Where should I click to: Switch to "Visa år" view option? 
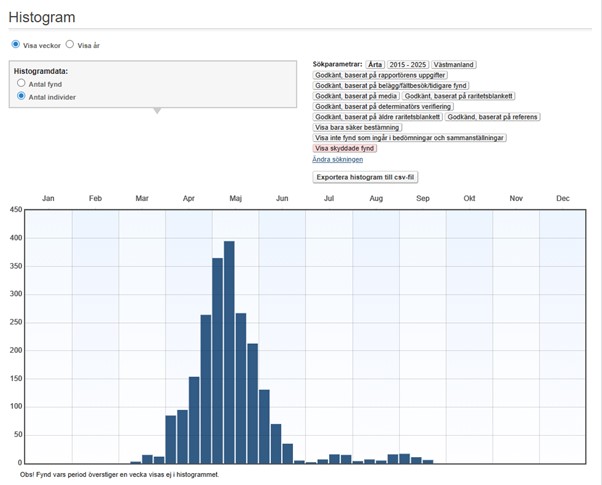[70, 45]
